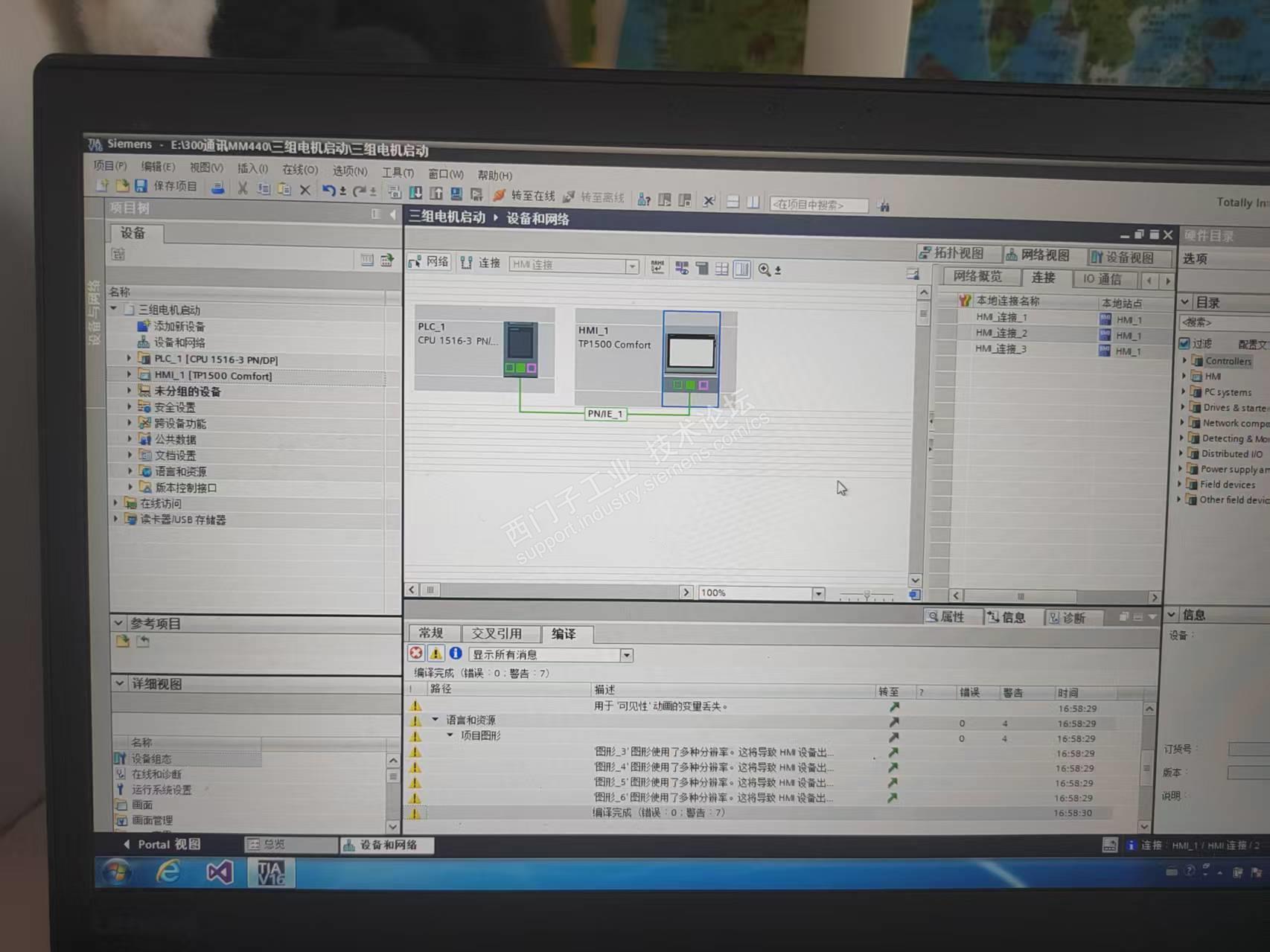1270x952 pixels.
Task: Go online with 转至在线 button
Action: 524,195
